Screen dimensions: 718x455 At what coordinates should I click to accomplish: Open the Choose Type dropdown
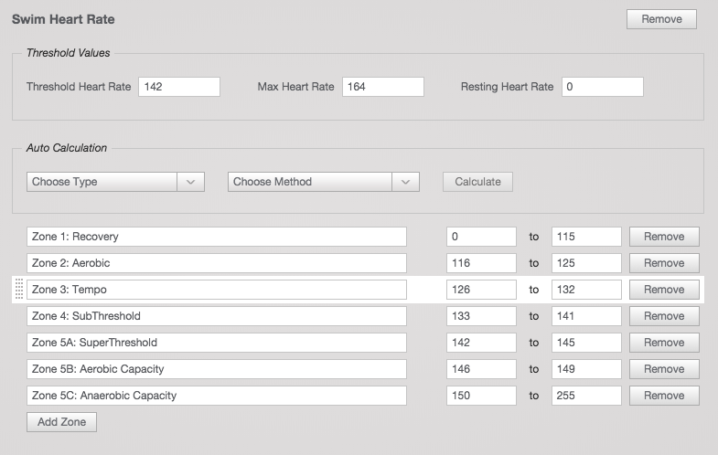pyautogui.click(x=114, y=182)
